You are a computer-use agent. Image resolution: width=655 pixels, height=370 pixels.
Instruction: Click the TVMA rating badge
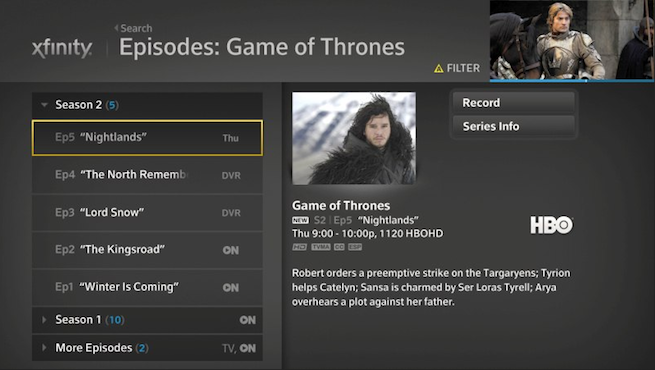(x=321, y=247)
